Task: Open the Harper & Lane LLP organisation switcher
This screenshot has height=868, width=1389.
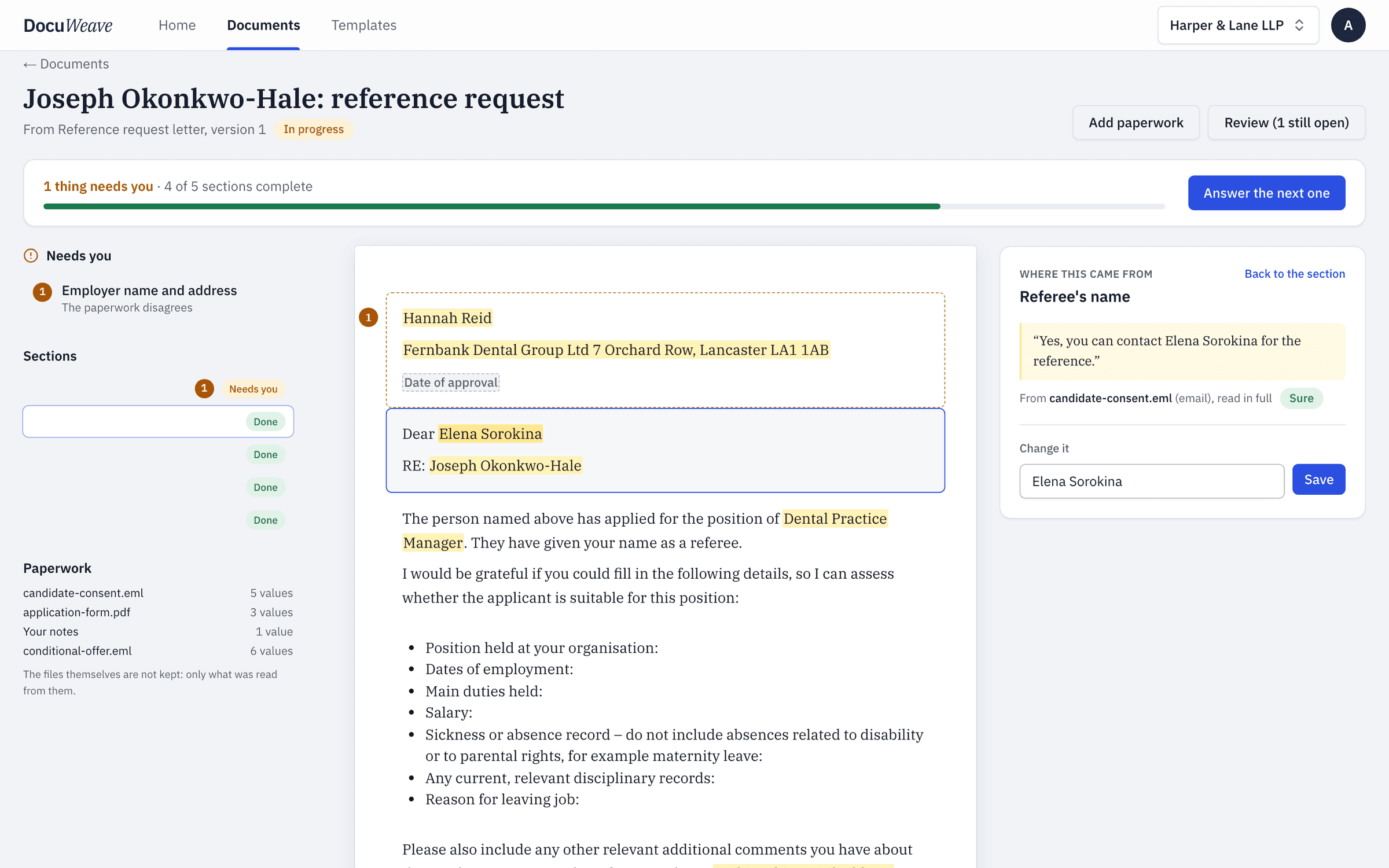Action: point(1237,25)
